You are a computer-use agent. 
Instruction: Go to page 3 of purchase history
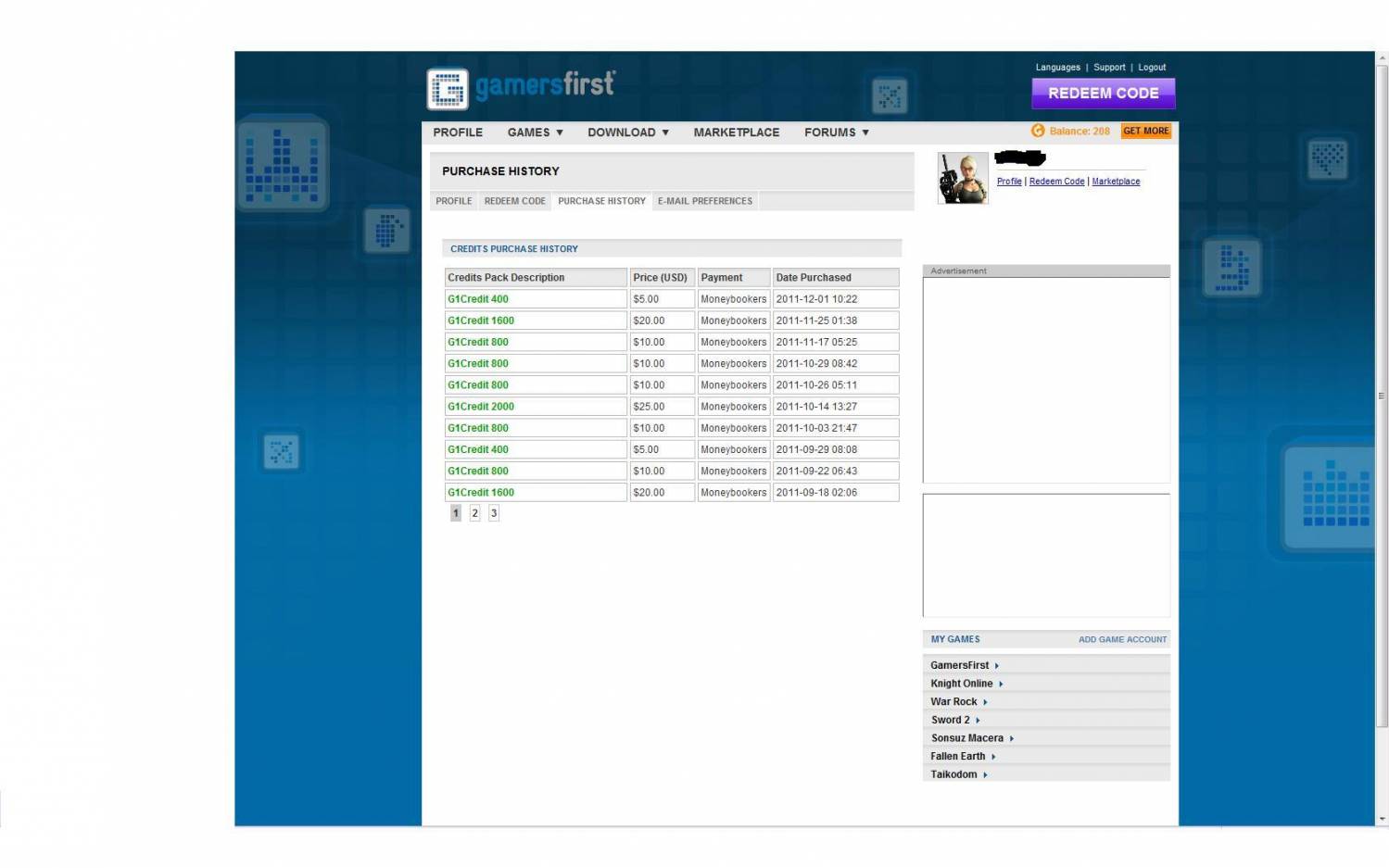tap(494, 513)
